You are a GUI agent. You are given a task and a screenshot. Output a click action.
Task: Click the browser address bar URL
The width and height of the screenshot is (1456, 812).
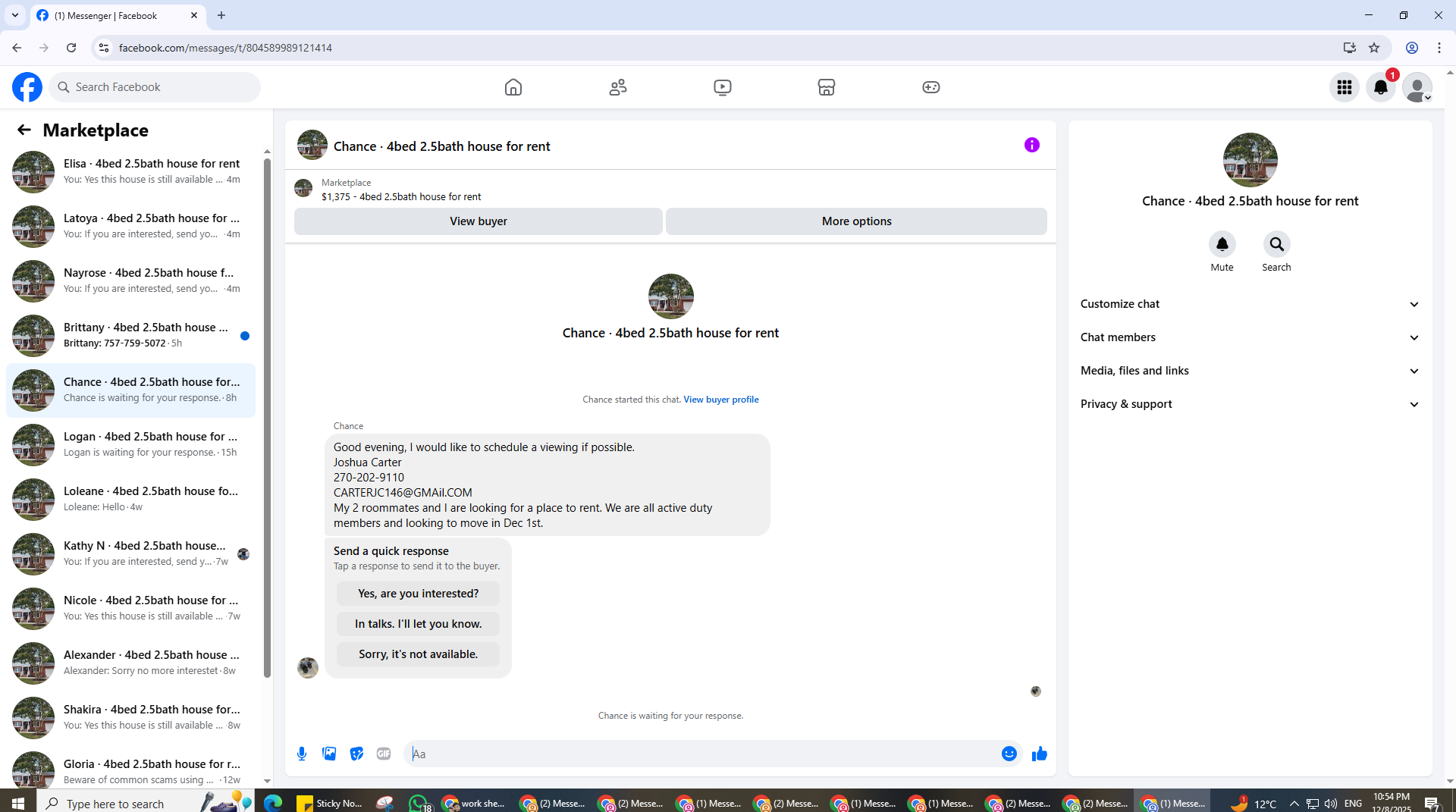pos(225,48)
